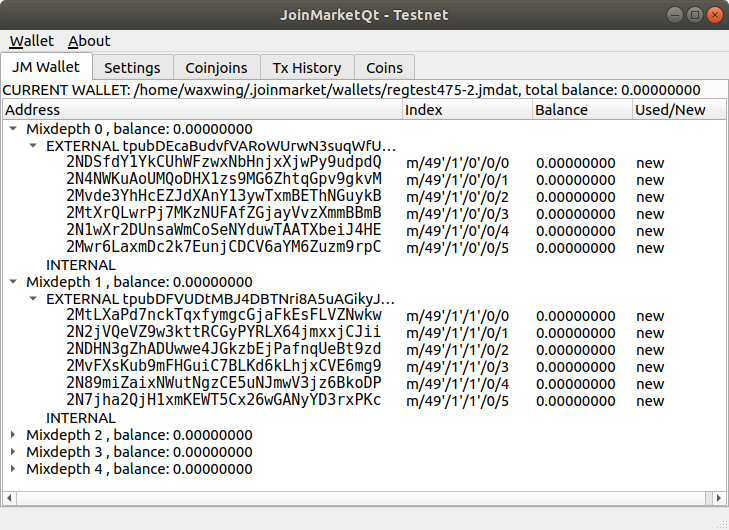Open the Wallet menu
The height and width of the screenshot is (530, 729).
click(31, 41)
